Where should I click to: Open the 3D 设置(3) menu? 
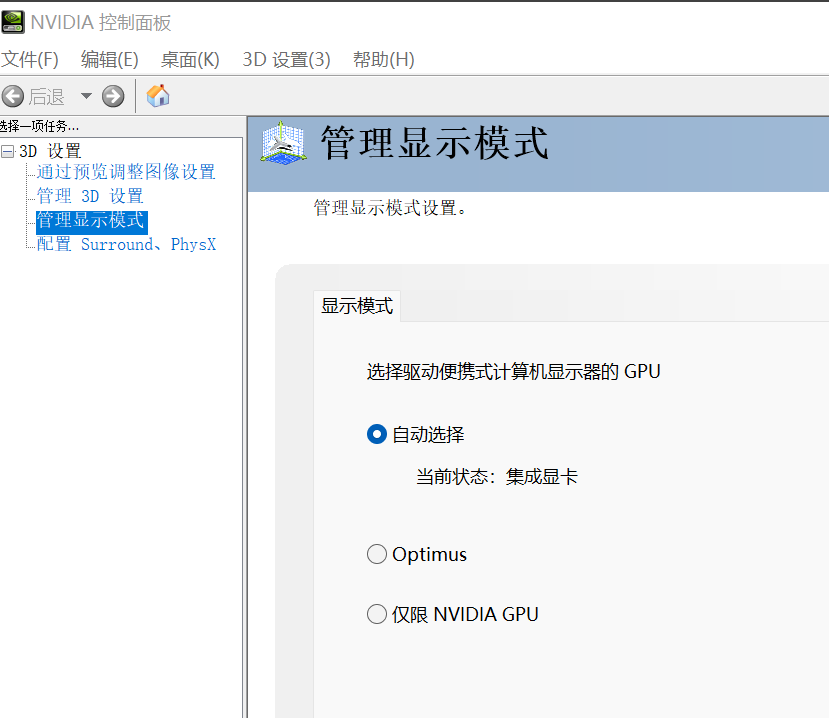point(286,59)
